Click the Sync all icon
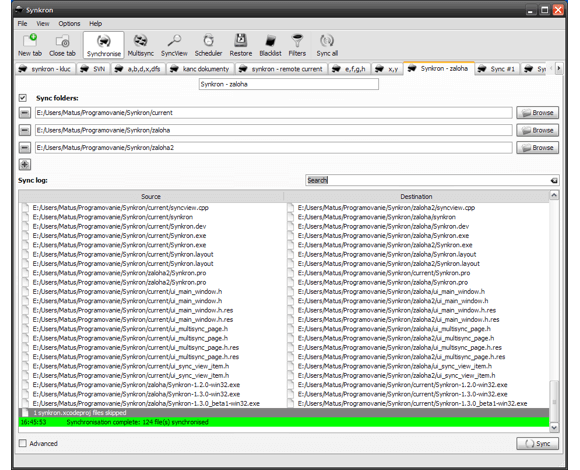Screen dimensions: 580x470 [x=327, y=45]
